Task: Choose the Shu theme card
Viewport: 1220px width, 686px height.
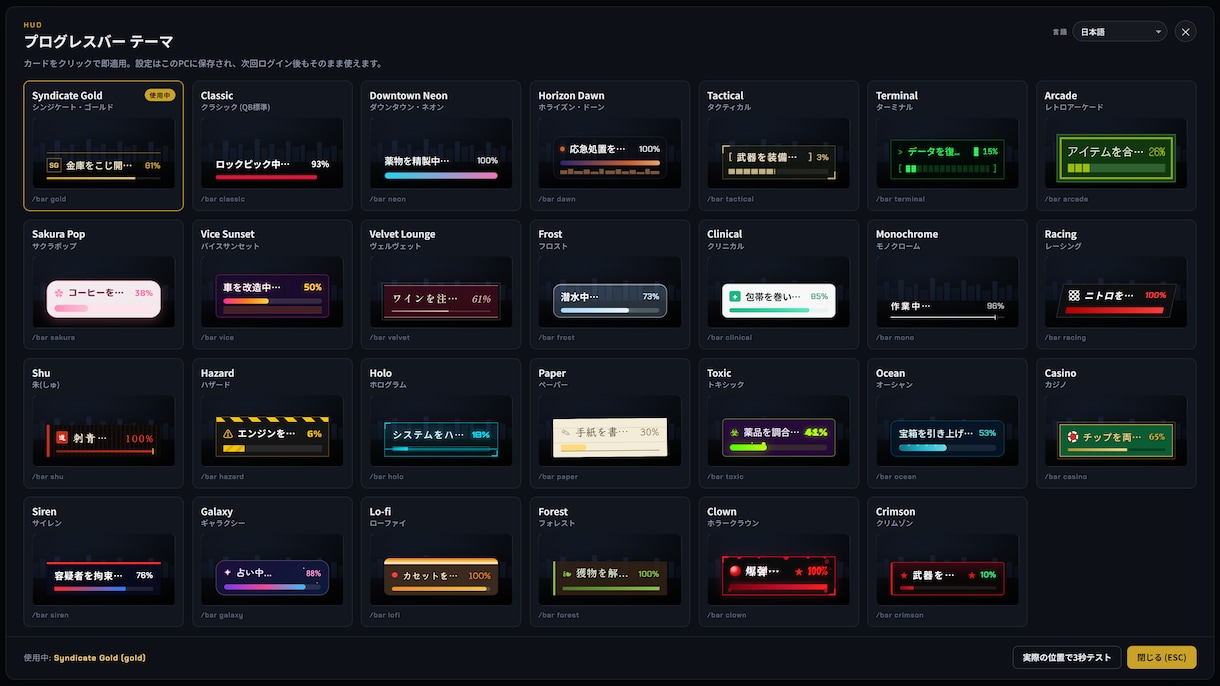Action: (x=103, y=423)
